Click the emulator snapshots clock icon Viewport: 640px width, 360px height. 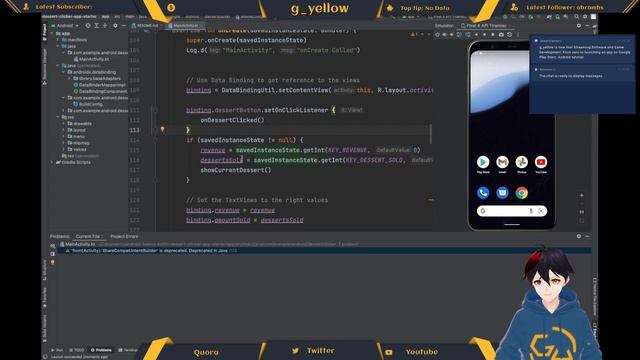(x=509, y=35)
